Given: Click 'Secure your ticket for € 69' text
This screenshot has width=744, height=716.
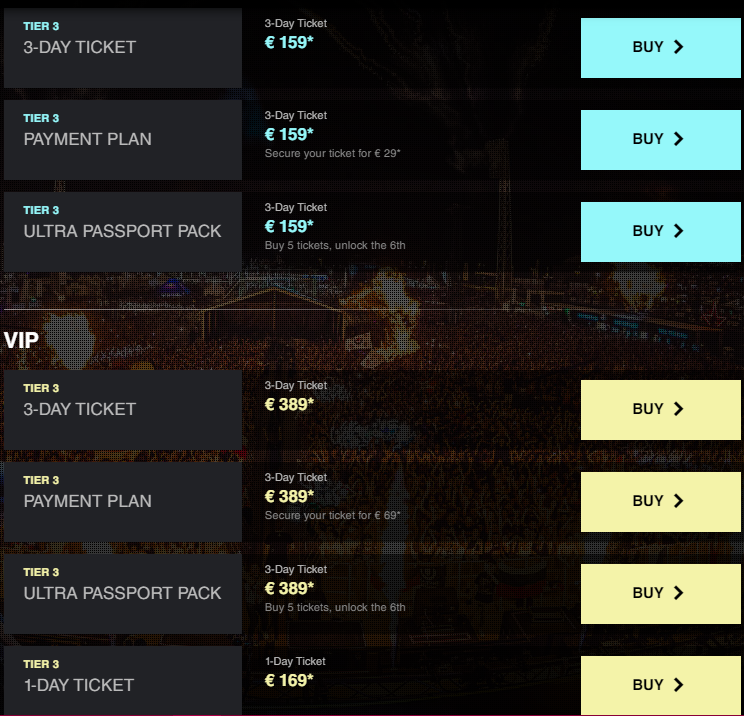Looking at the screenshot, I should (x=332, y=516).
